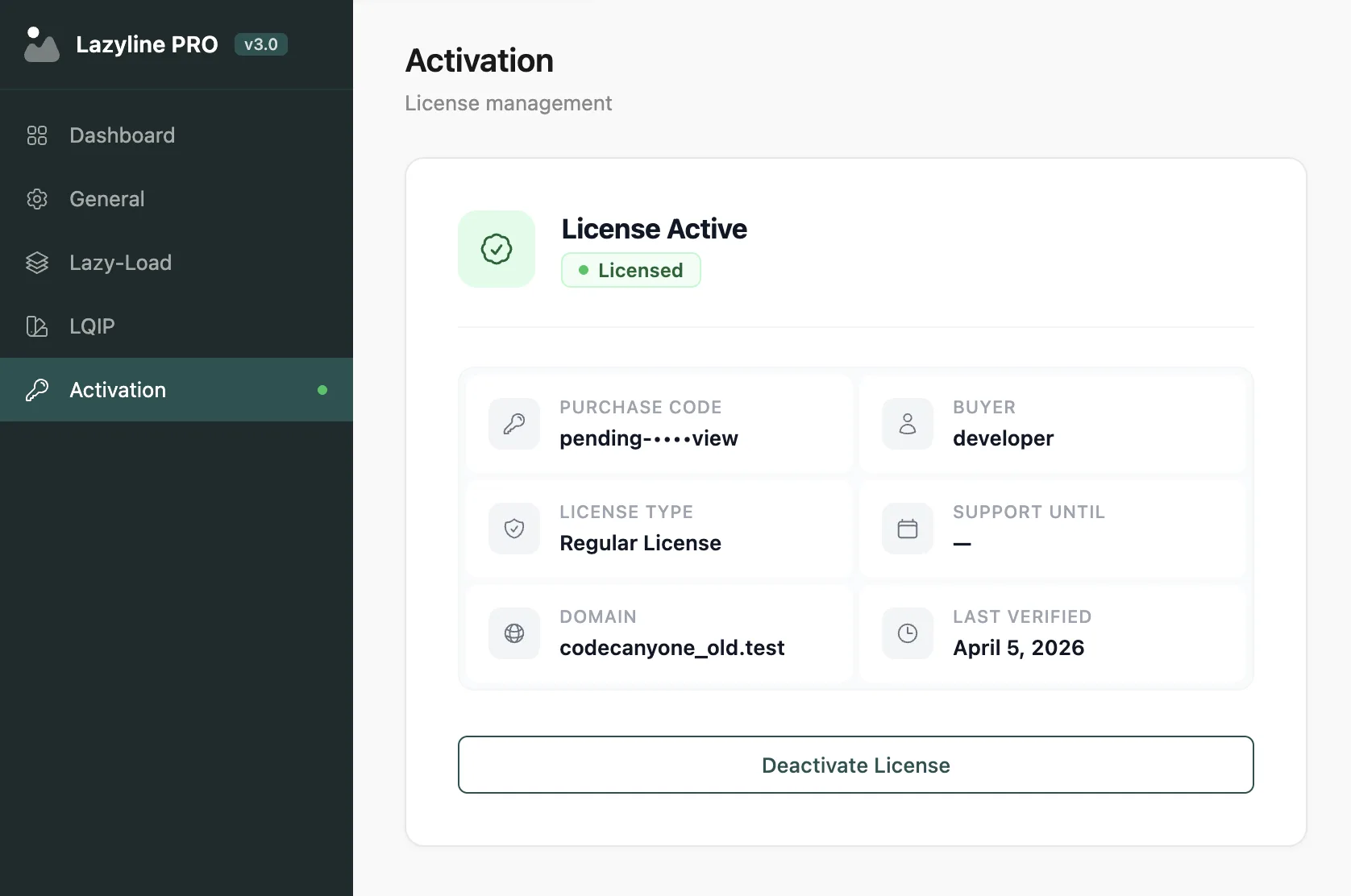This screenshot has height=896, width=1351.
Task: Click the Domain globe icon
Action: [514, 633]
